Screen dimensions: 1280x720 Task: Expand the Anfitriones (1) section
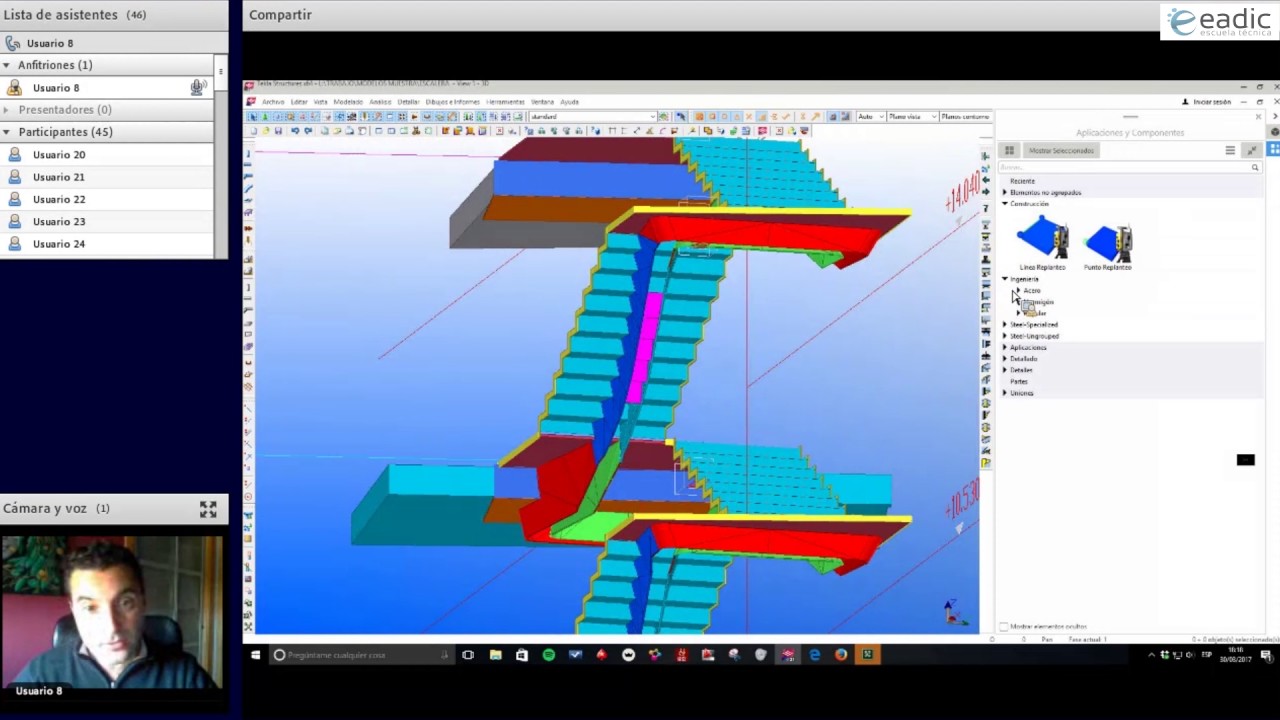point(7,65)
